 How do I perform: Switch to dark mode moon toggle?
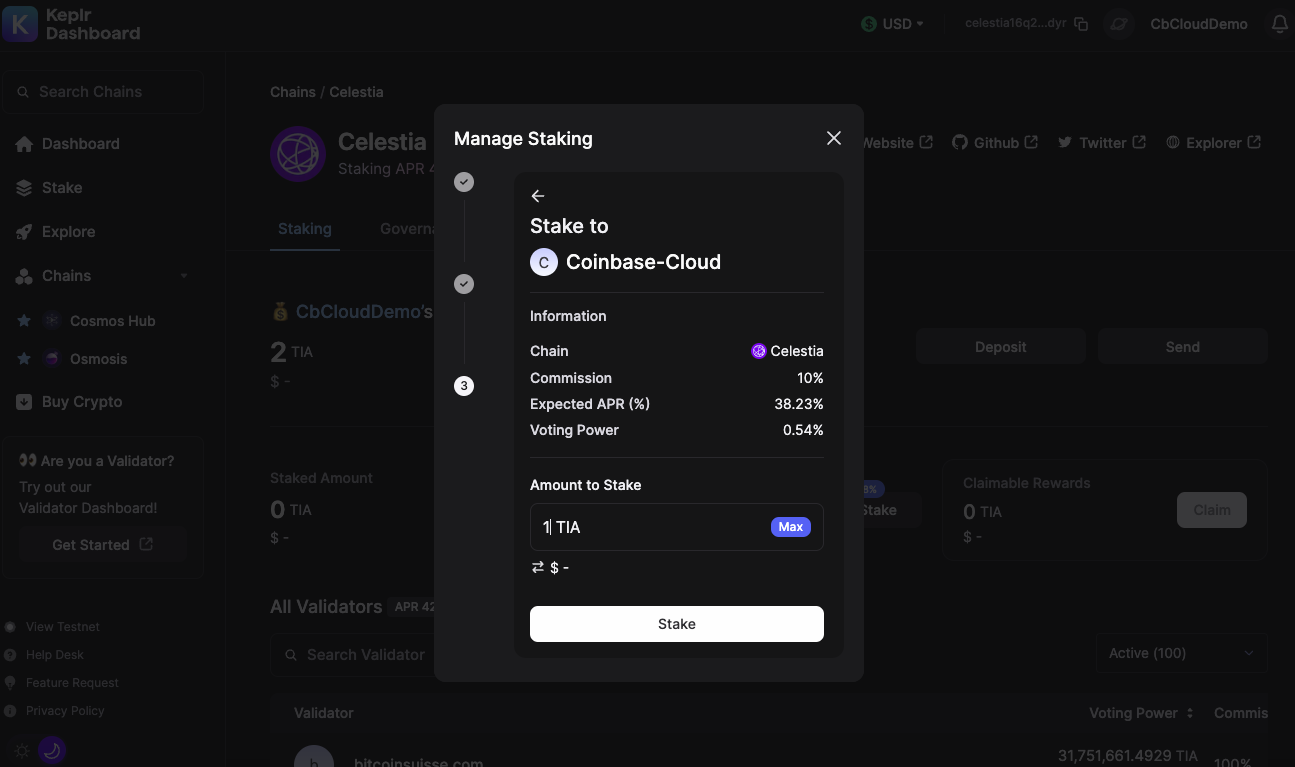pos(52,750)
